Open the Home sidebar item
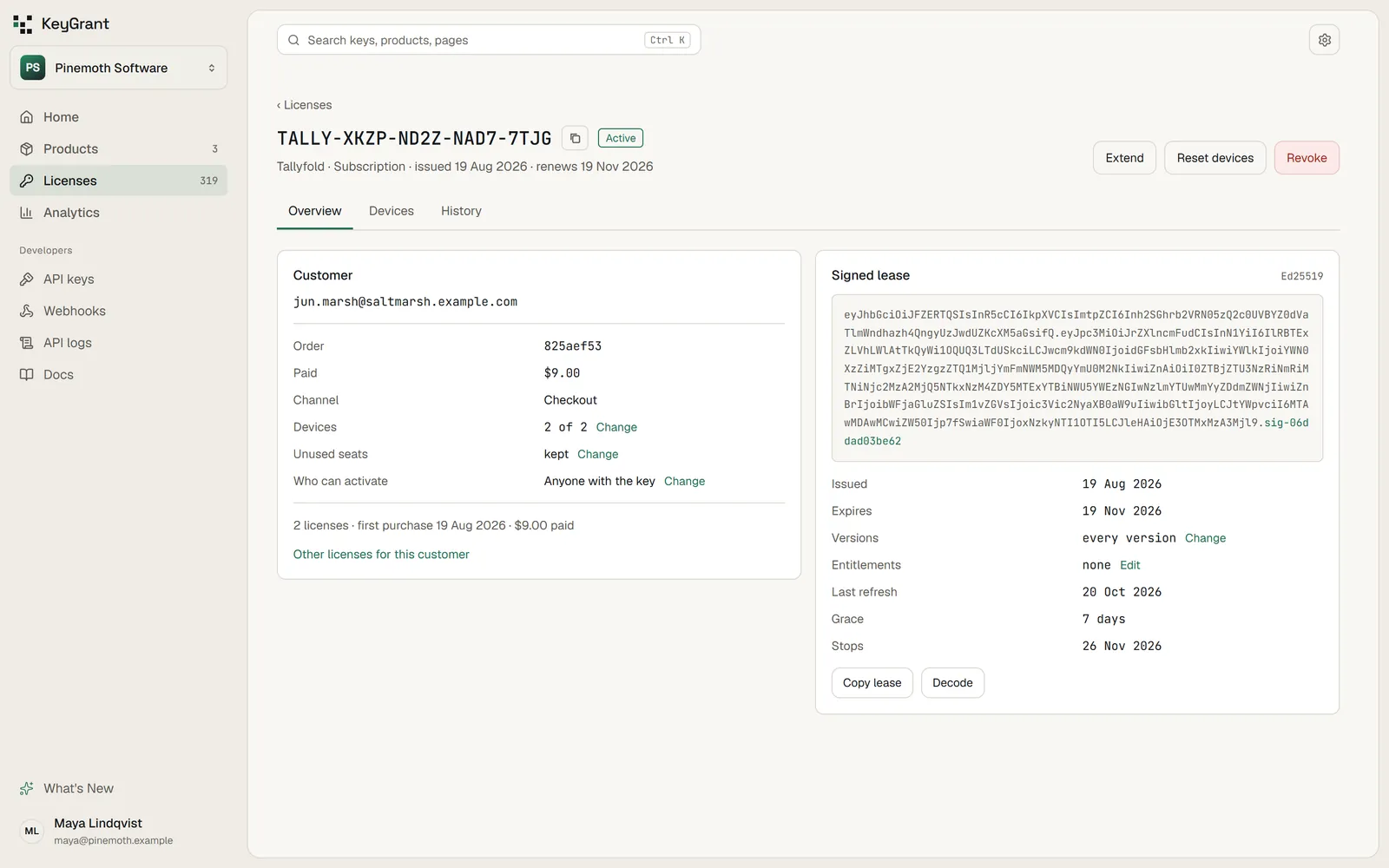Viewport: 1389px width, 868px height. pyautogui.click(x=118, y=117)
